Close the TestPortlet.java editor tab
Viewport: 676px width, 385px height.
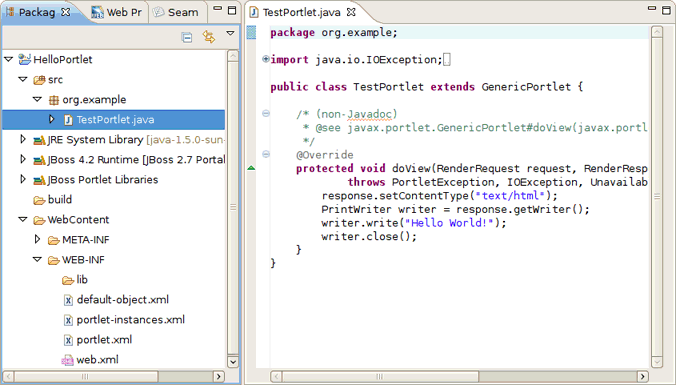coord(351,12)
